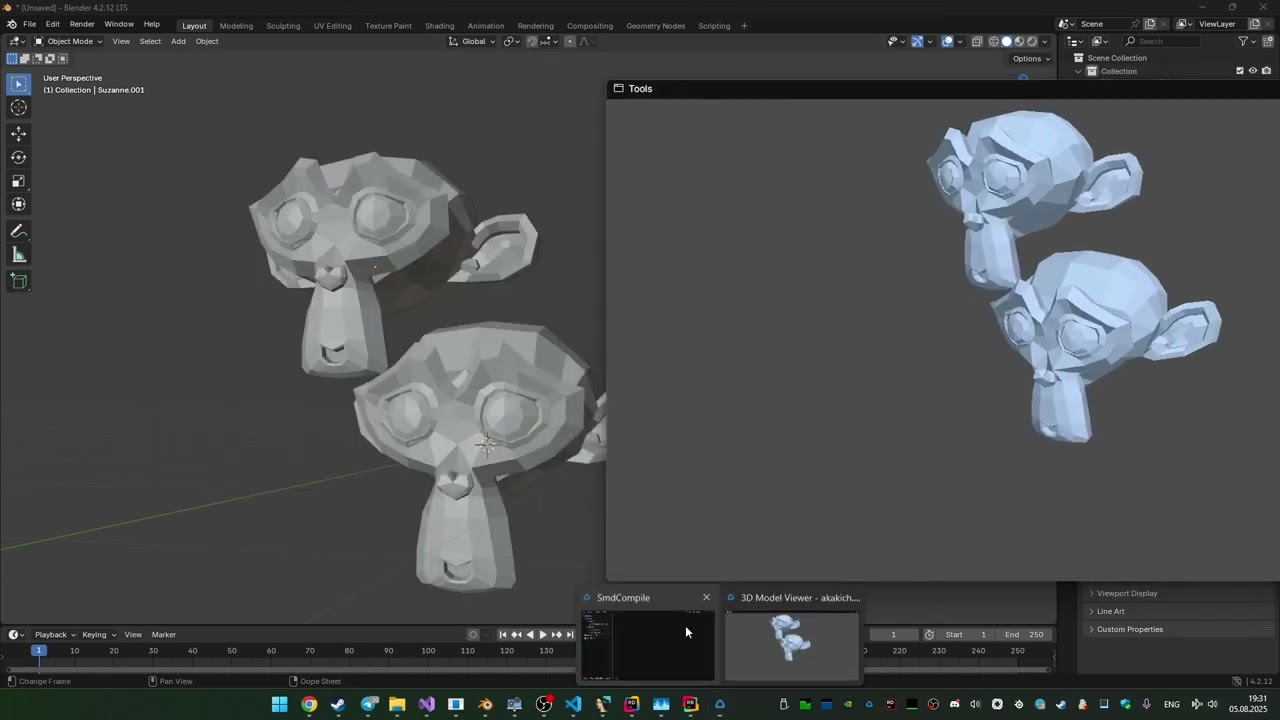Image resolution: width=1280 pixels, height=720 pixels.
Task: Open Global transform orientation dropdown
Action: (x=472, y=41)
